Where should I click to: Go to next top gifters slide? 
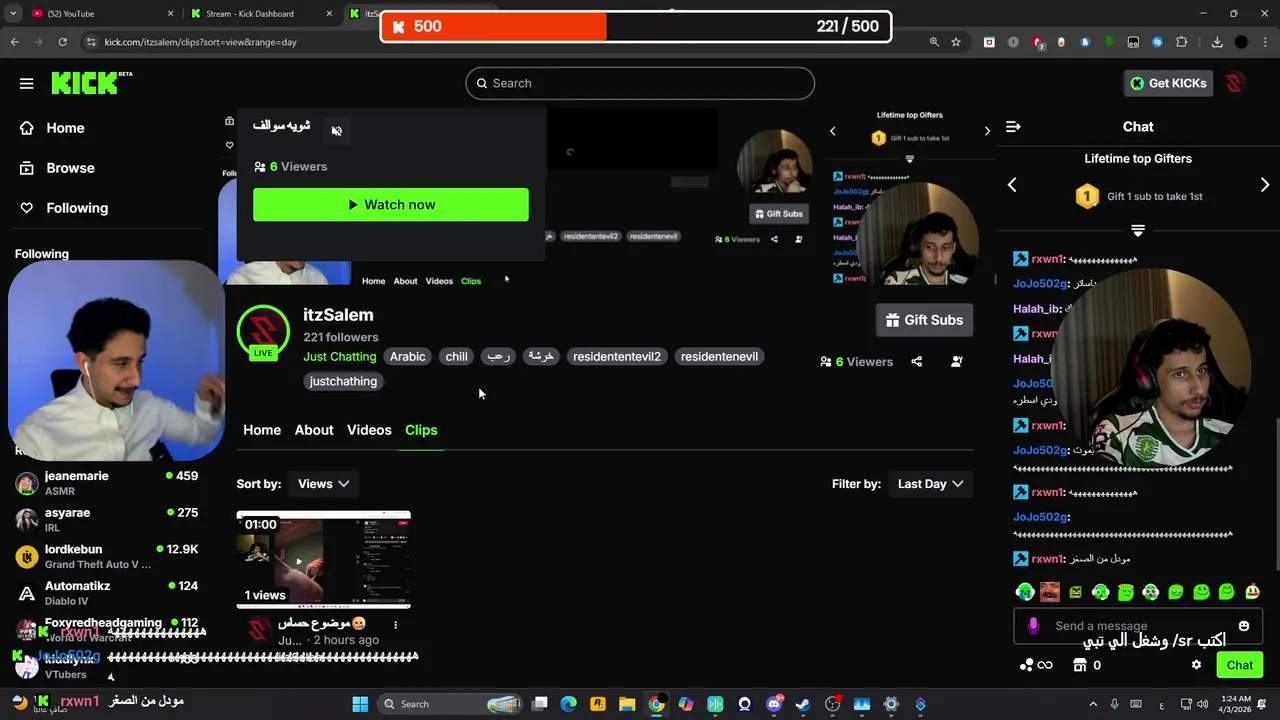[1264, 185]
